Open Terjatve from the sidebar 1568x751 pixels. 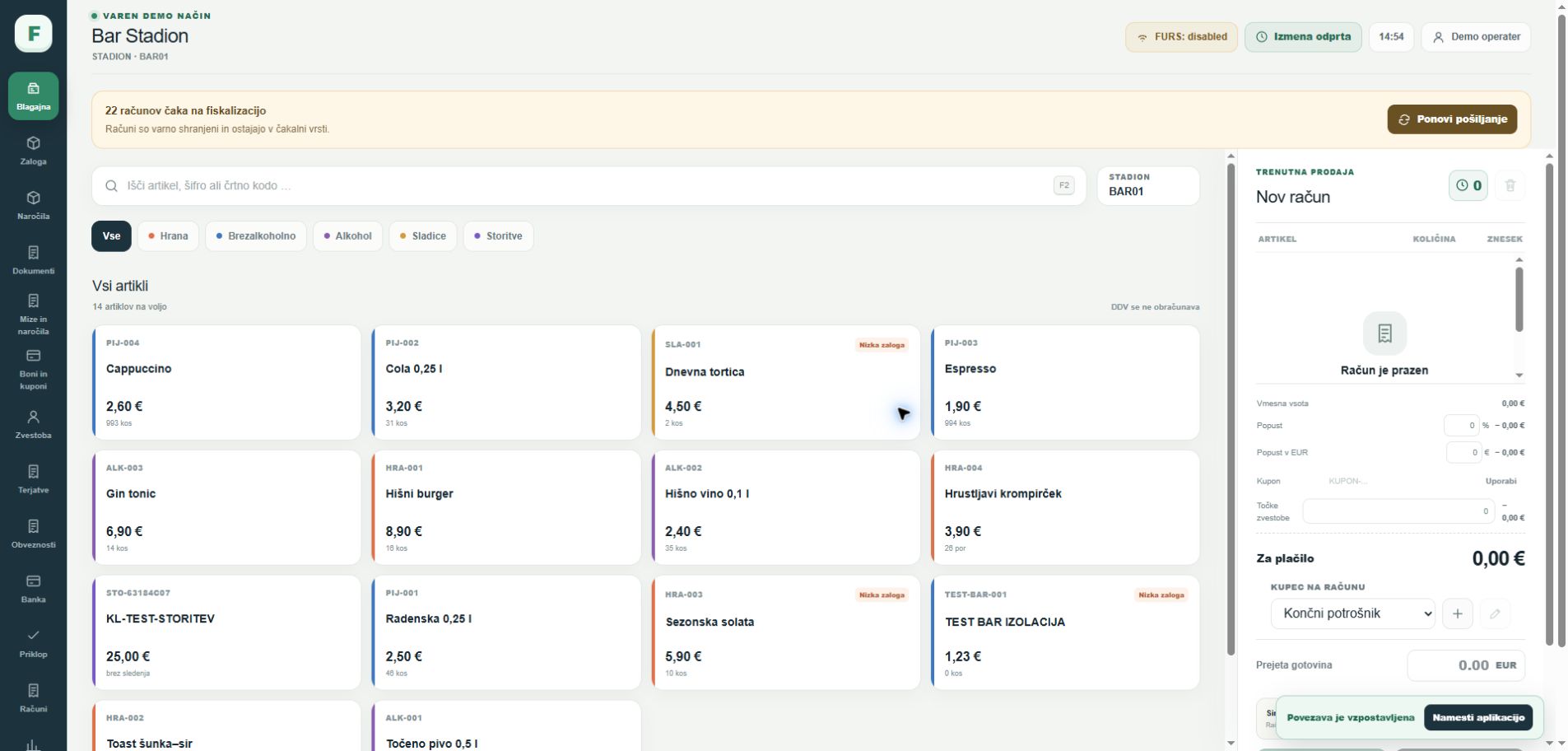point(34,479)
